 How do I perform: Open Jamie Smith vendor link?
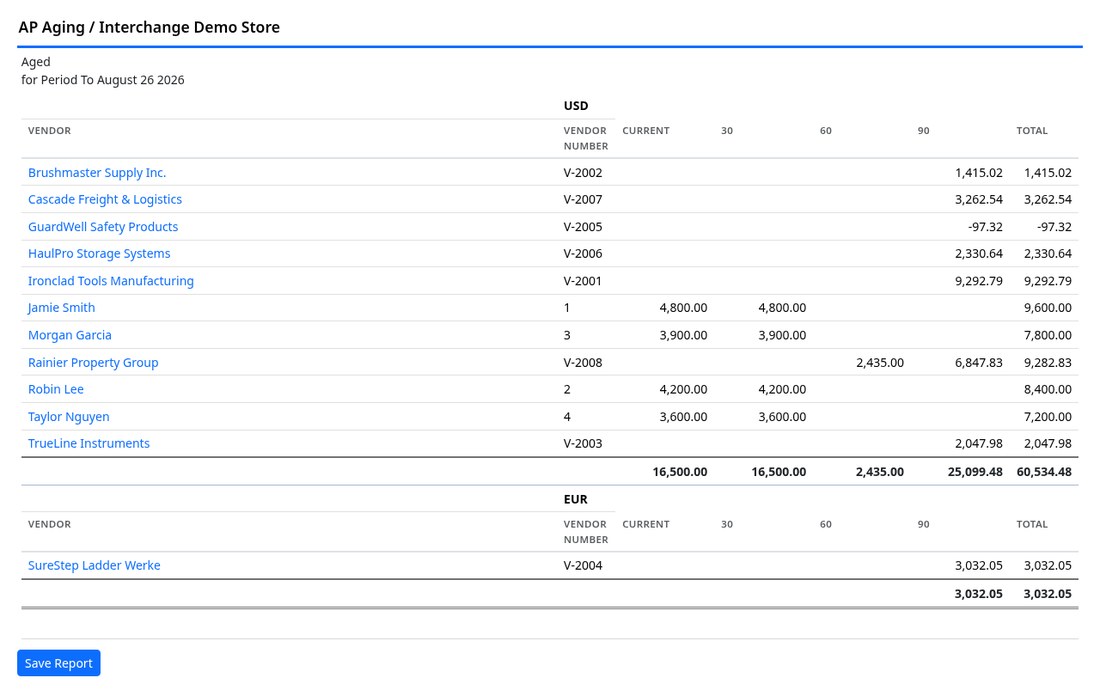point(61,307)
